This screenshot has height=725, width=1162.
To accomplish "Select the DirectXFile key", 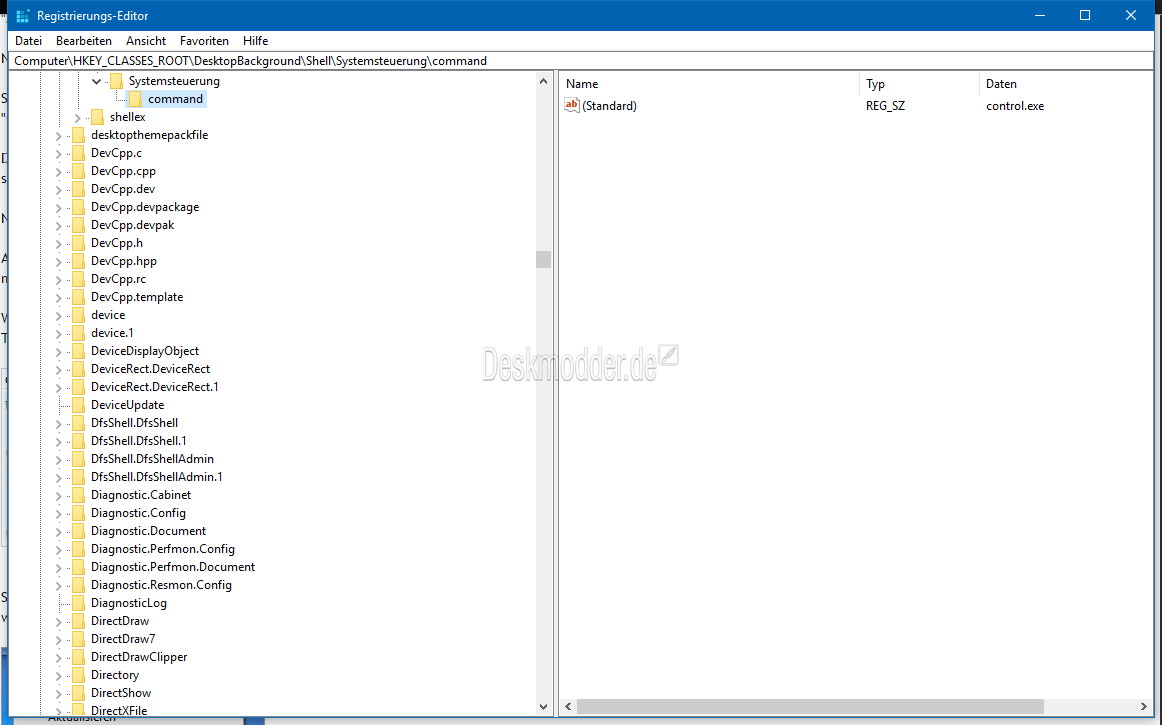I will (x=119, y=710).
